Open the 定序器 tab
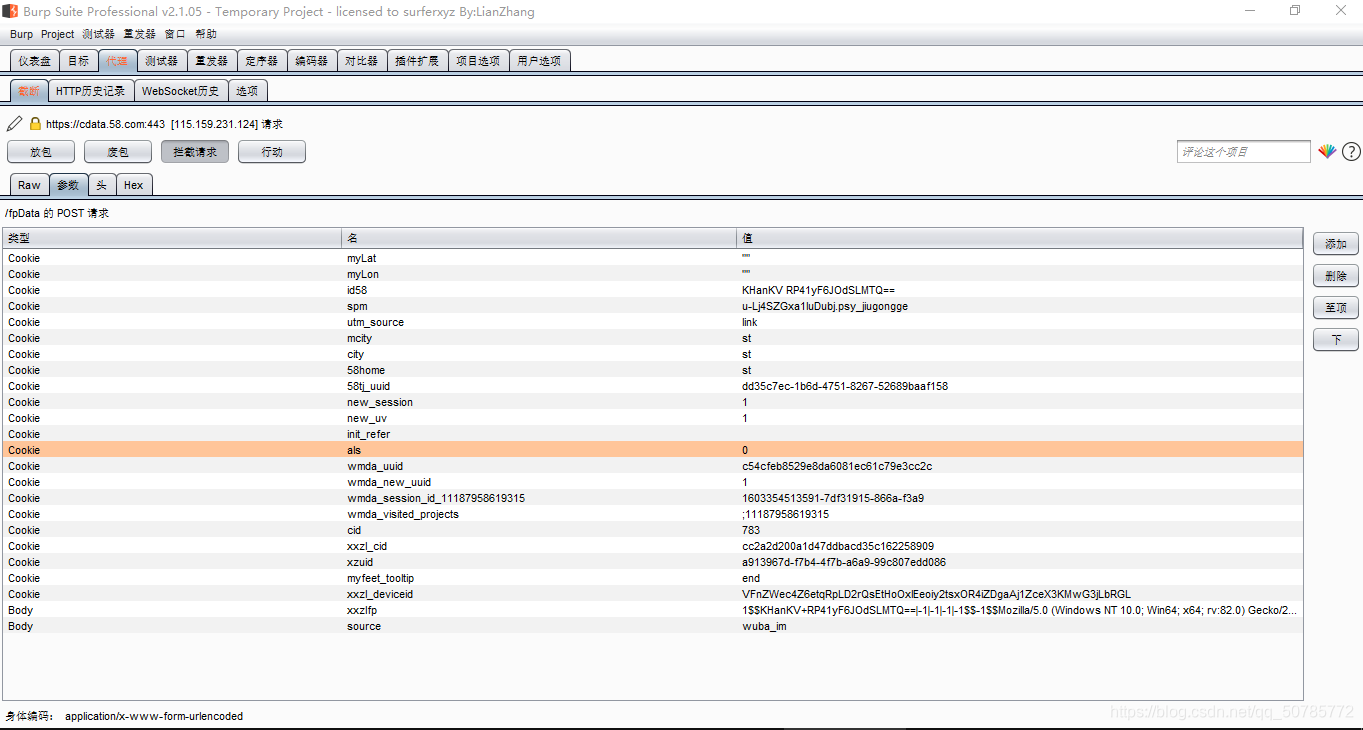The width and height of the screenshot is (1363, 730). [262, 61]
